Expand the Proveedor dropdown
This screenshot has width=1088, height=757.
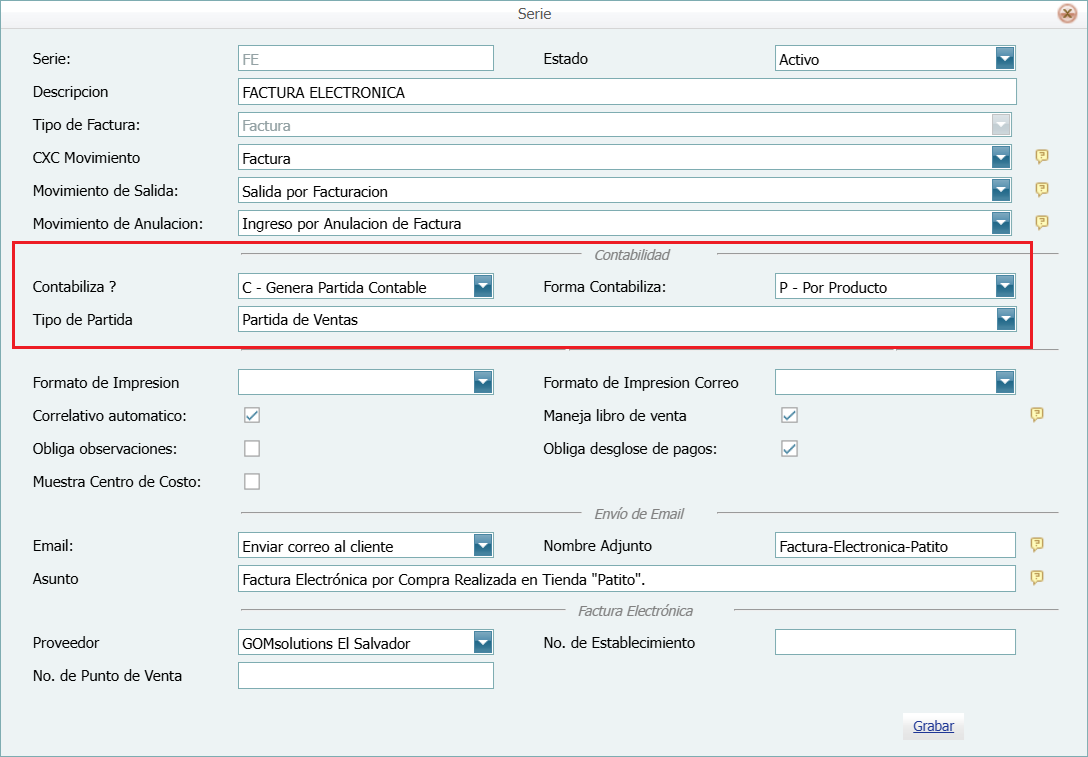point(482,643)
